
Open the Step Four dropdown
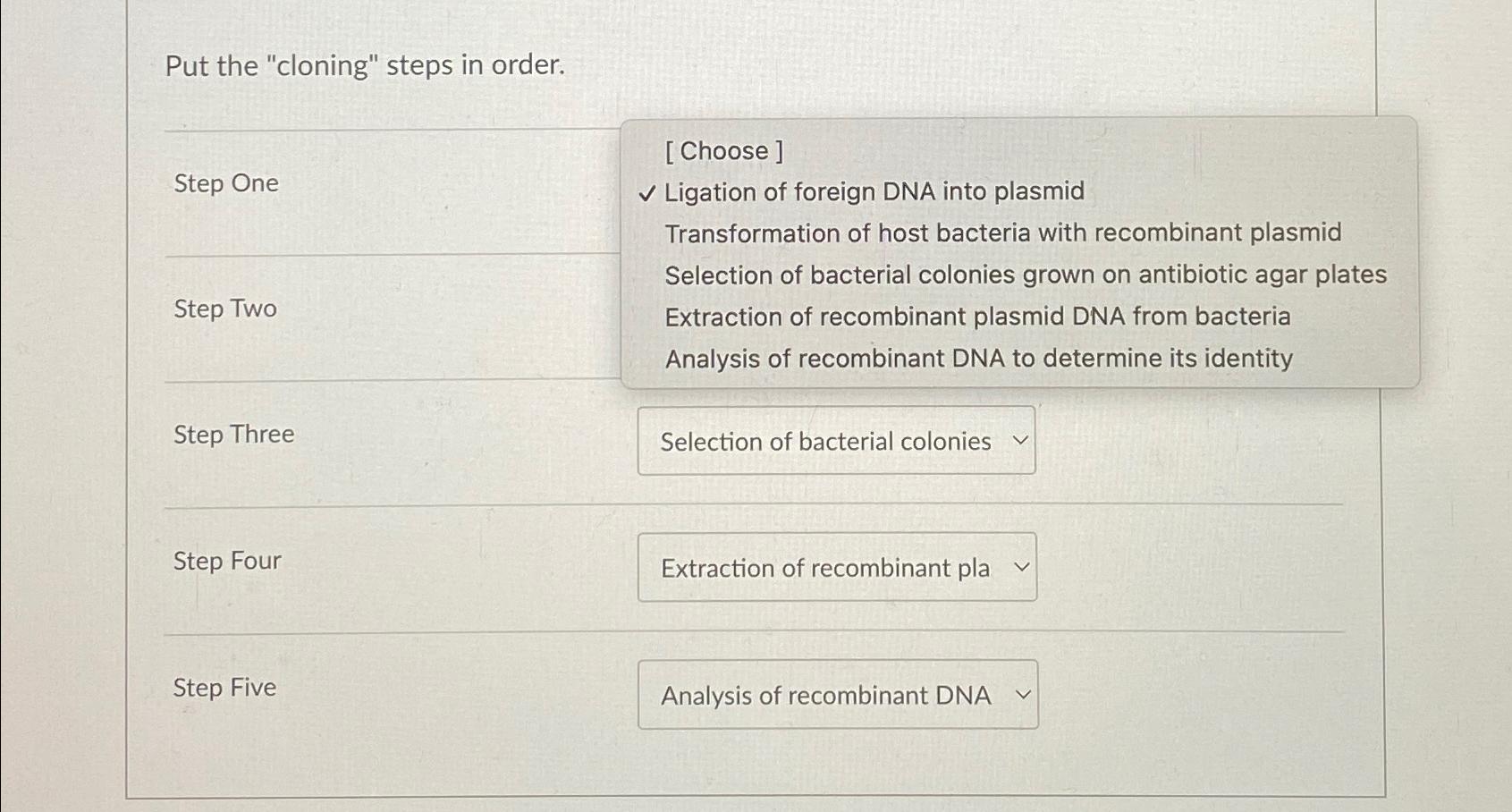coord(835,567)
